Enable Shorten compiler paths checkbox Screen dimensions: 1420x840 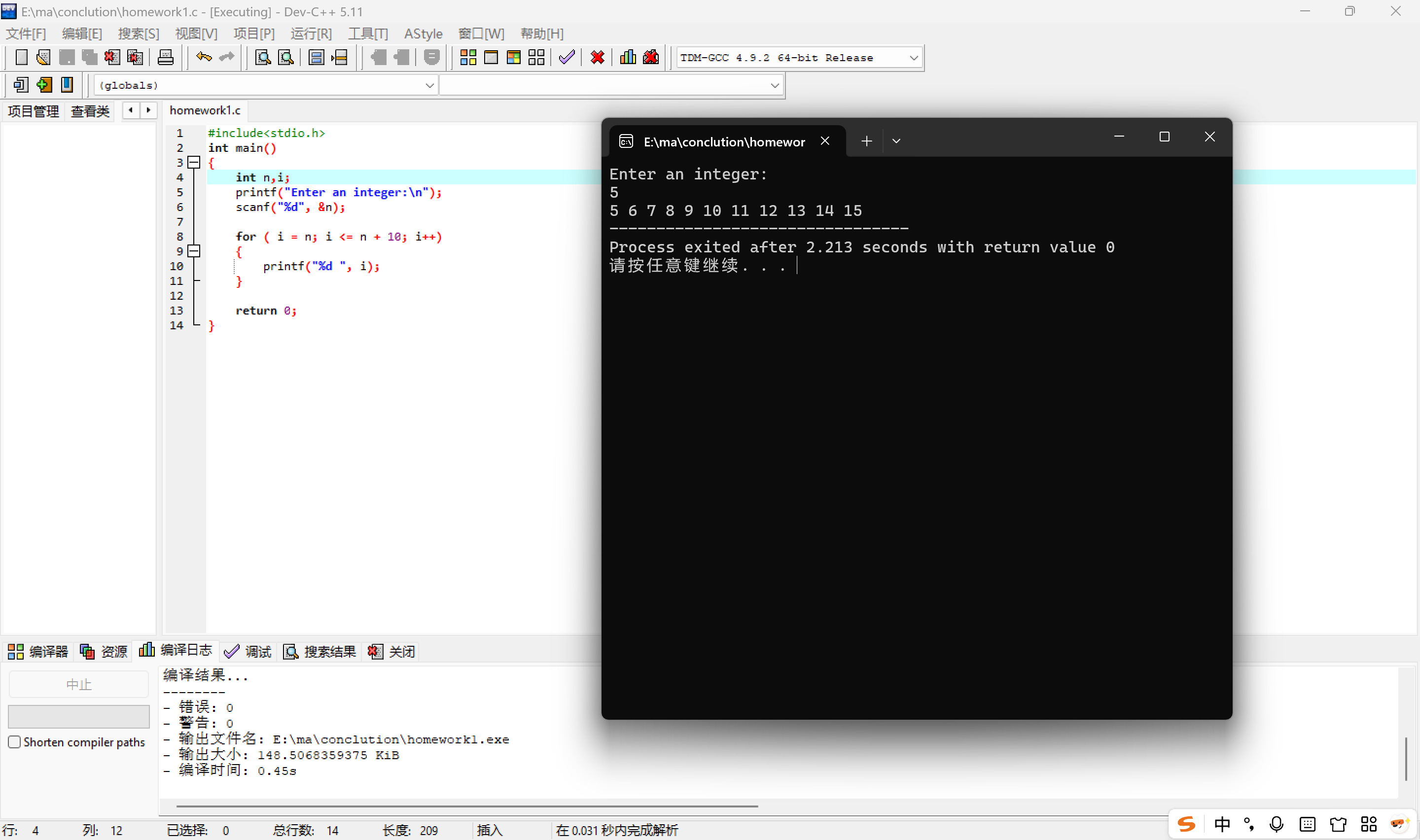click(x=15, y=741)
